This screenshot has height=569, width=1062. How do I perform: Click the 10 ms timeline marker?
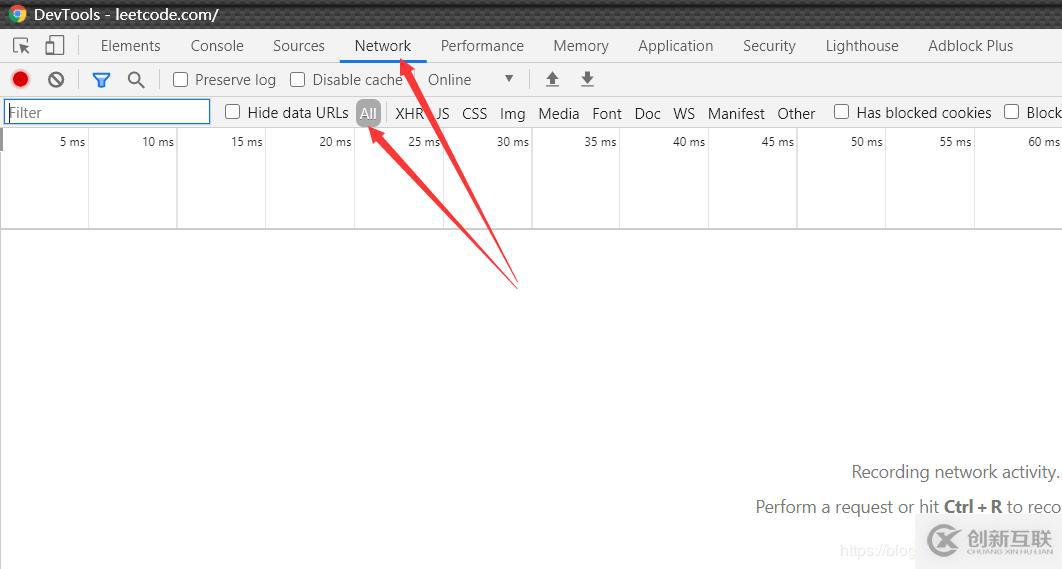tap(158, 142)
